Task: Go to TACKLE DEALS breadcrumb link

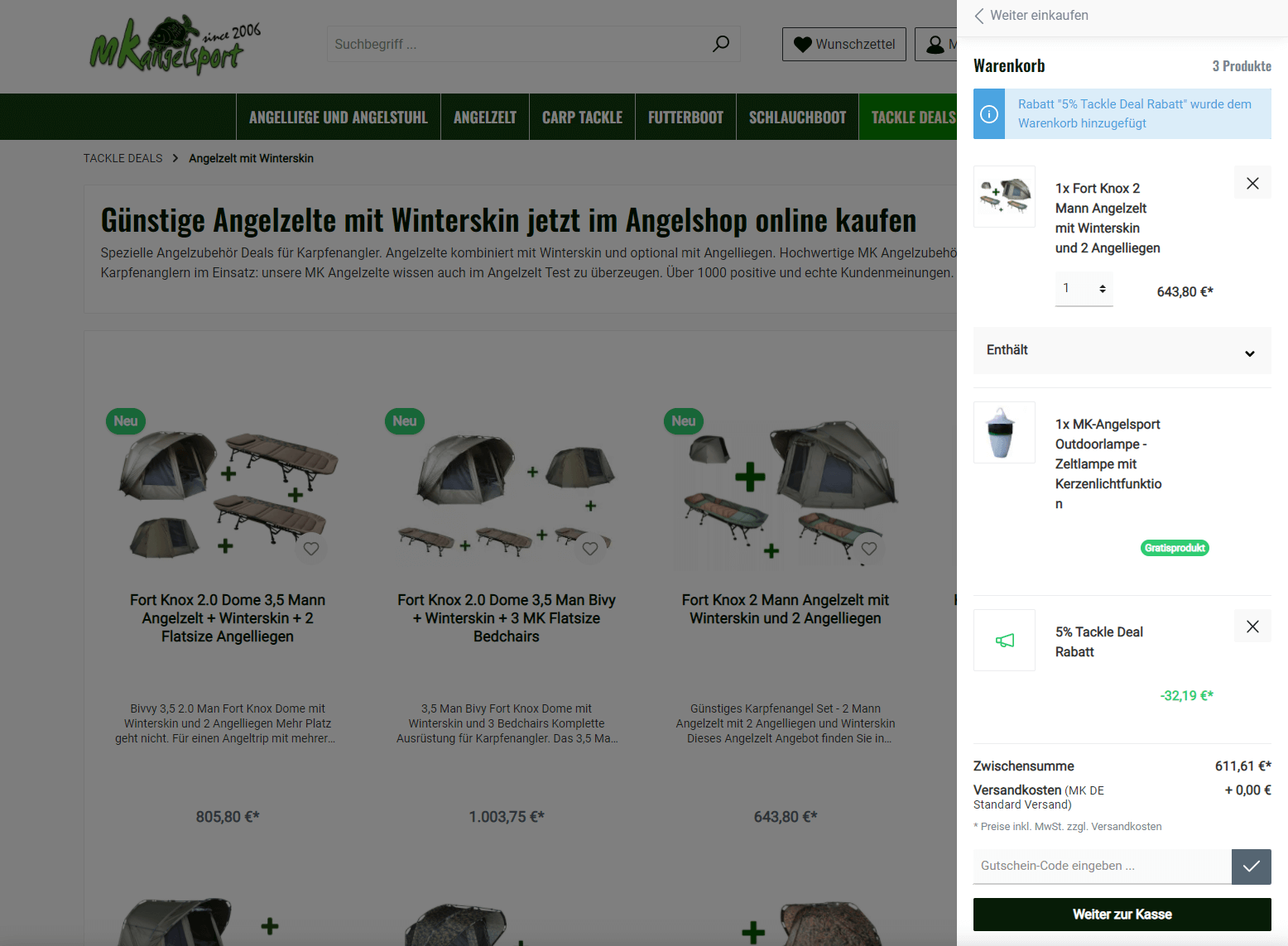Action: pyautogui.click(x=123, y=158)
